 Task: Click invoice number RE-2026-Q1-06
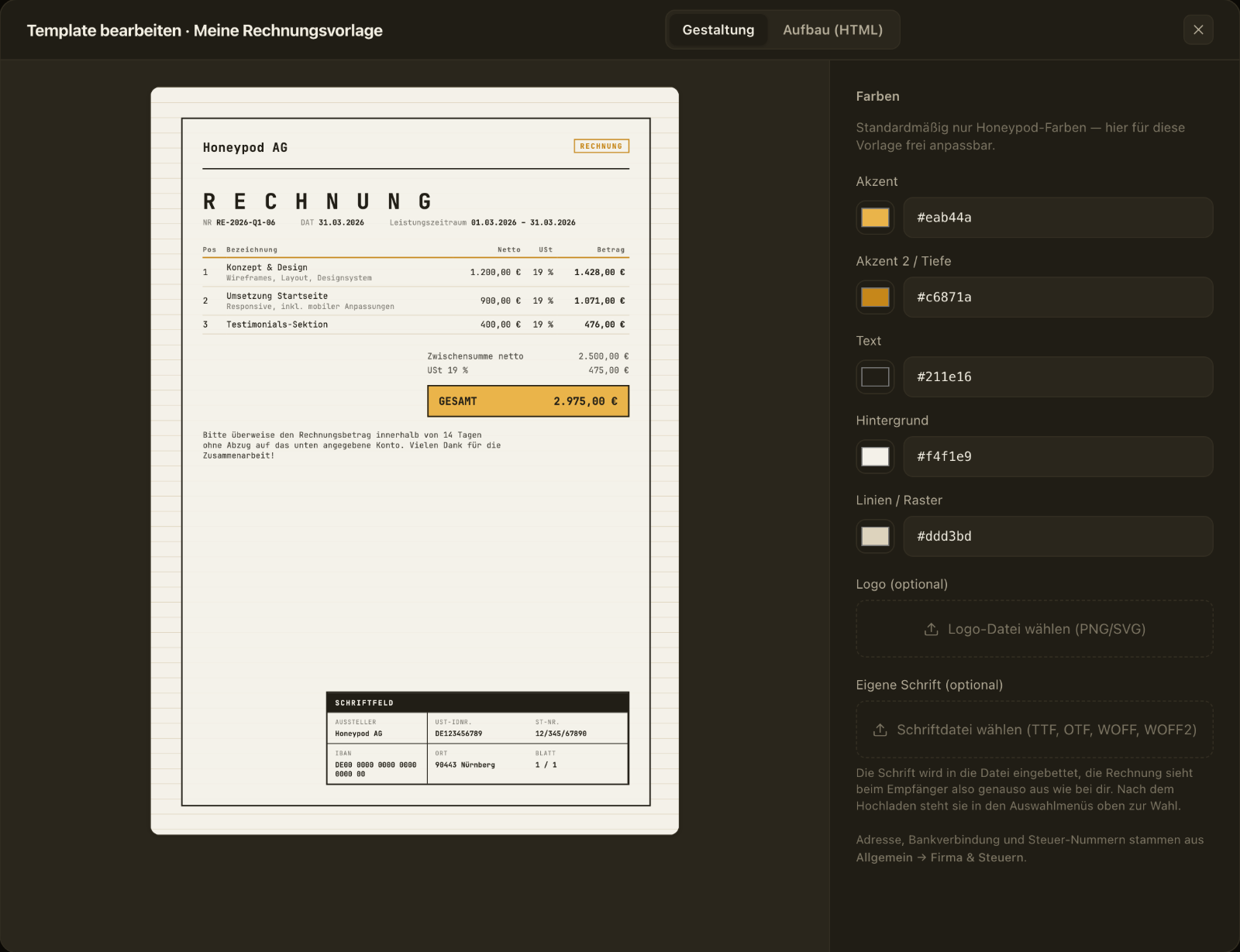246,223
